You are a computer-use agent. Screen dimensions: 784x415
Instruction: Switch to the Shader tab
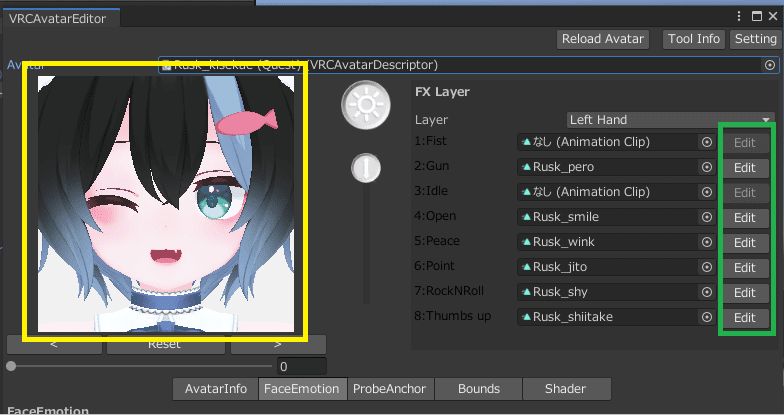click(x=566, y=389)
